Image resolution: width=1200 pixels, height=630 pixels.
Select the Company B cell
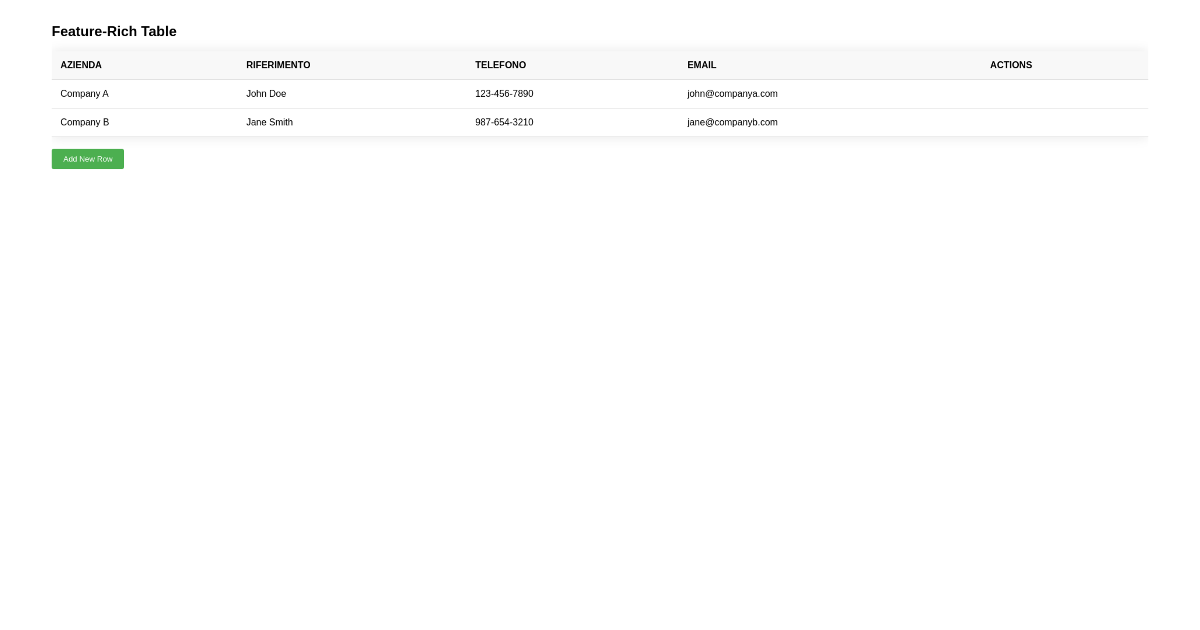pos(84,122)
